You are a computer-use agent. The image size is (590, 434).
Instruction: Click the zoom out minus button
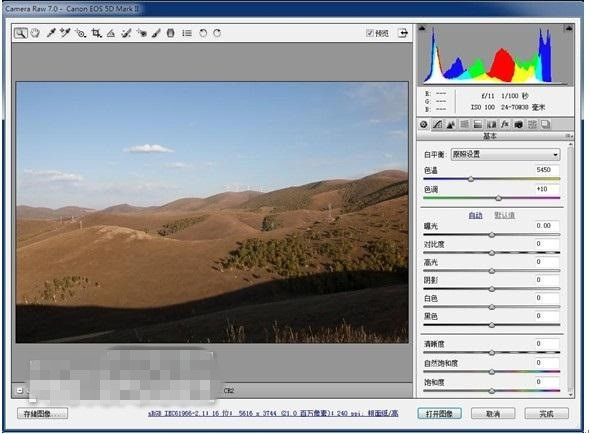coord(20,391)
